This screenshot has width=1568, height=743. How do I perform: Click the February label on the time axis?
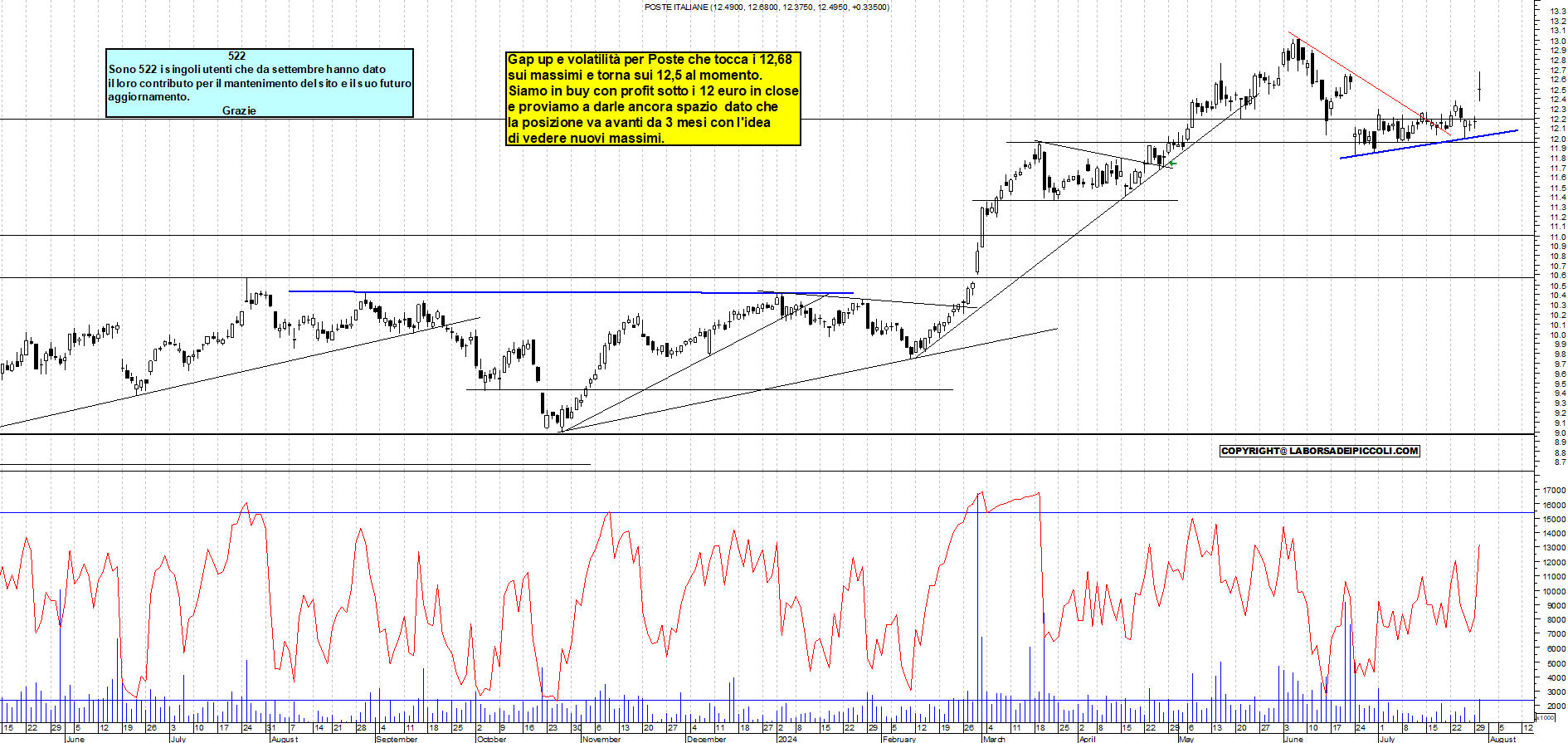point(899,739)
